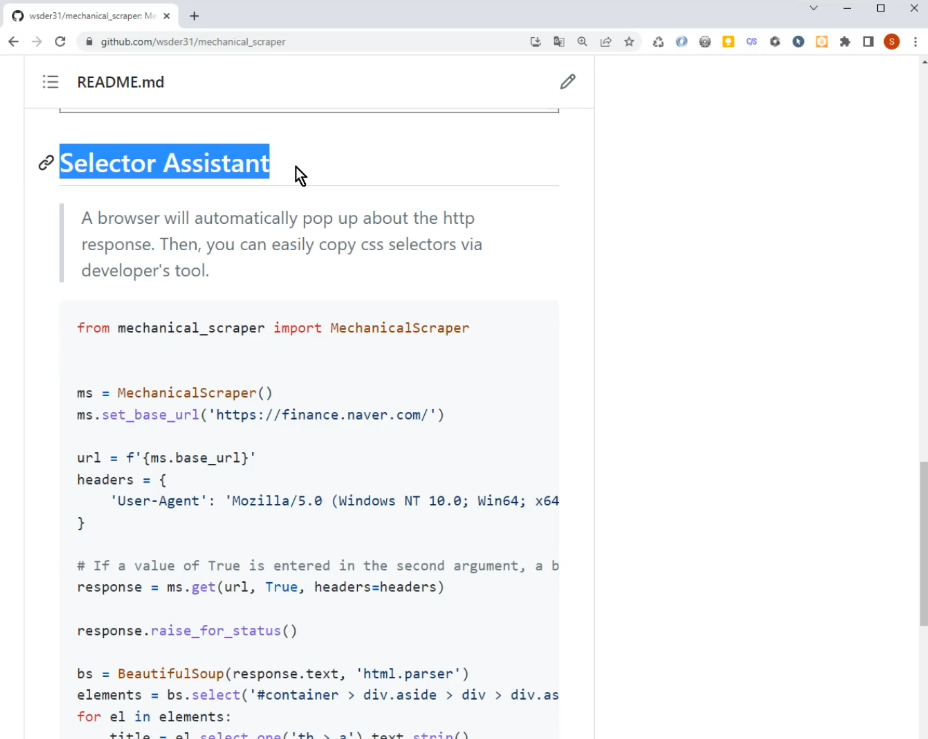The width and height of the screenshot is (928, 739).
Task: Go forward with the browser arrow
Action: (37, 41)
